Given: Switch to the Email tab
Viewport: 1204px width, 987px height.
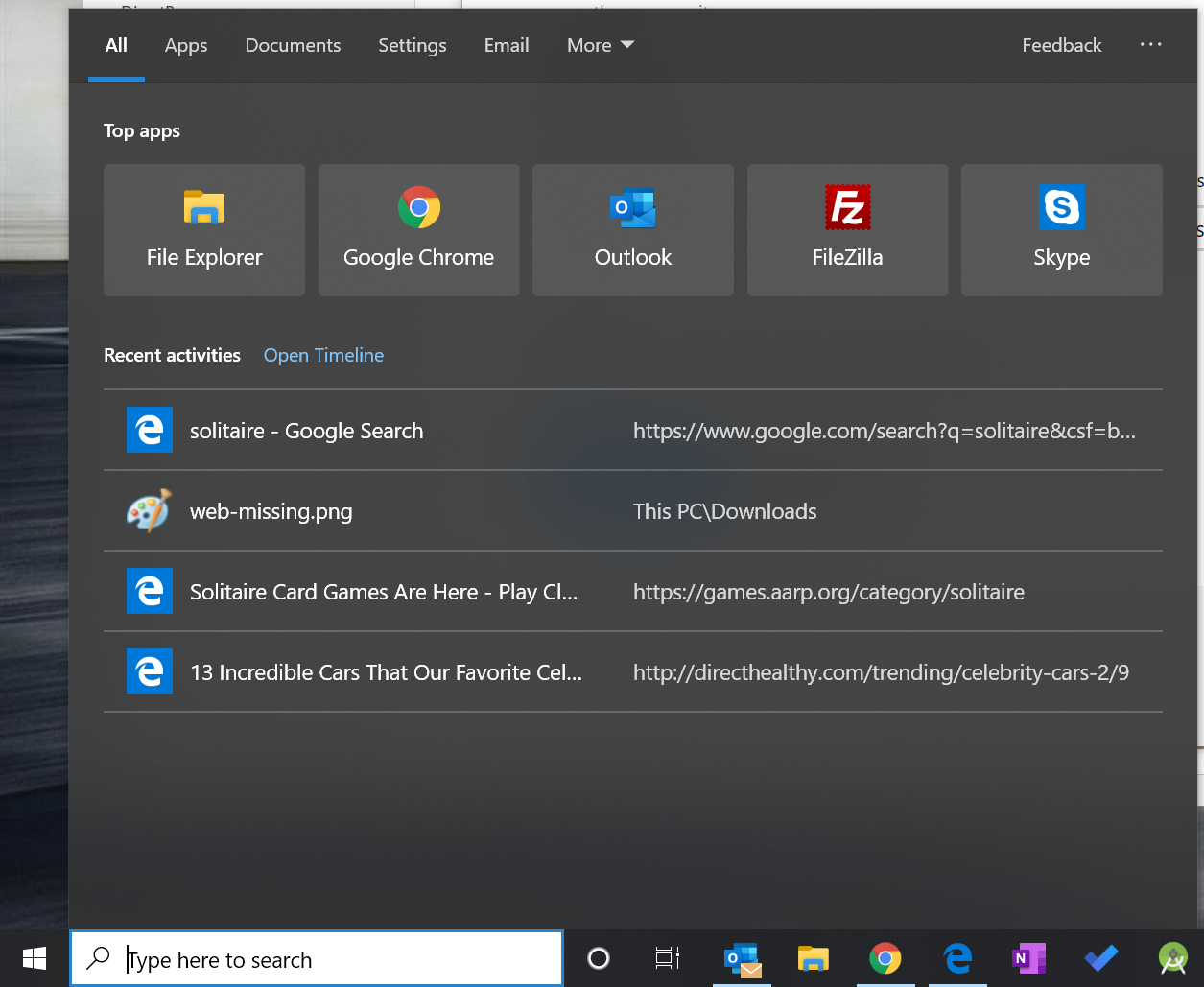Looking at the screenshot, I should click(507, 45).
